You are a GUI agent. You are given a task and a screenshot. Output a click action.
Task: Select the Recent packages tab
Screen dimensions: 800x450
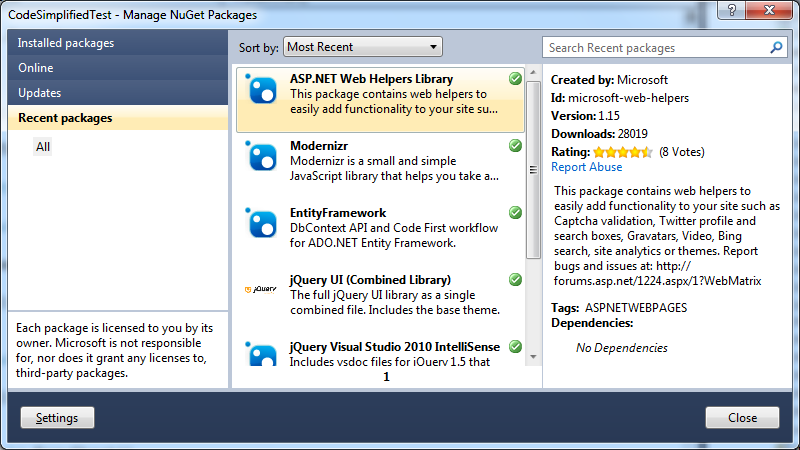point(118,118)
